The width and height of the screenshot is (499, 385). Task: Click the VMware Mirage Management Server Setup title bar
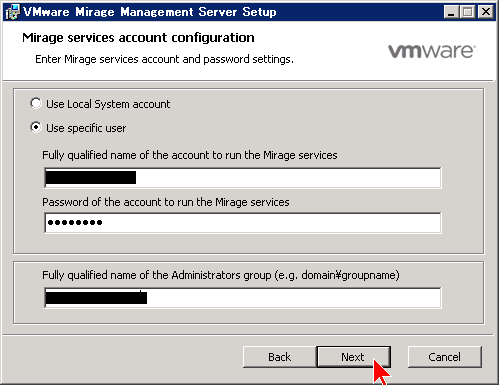[150, 12]
